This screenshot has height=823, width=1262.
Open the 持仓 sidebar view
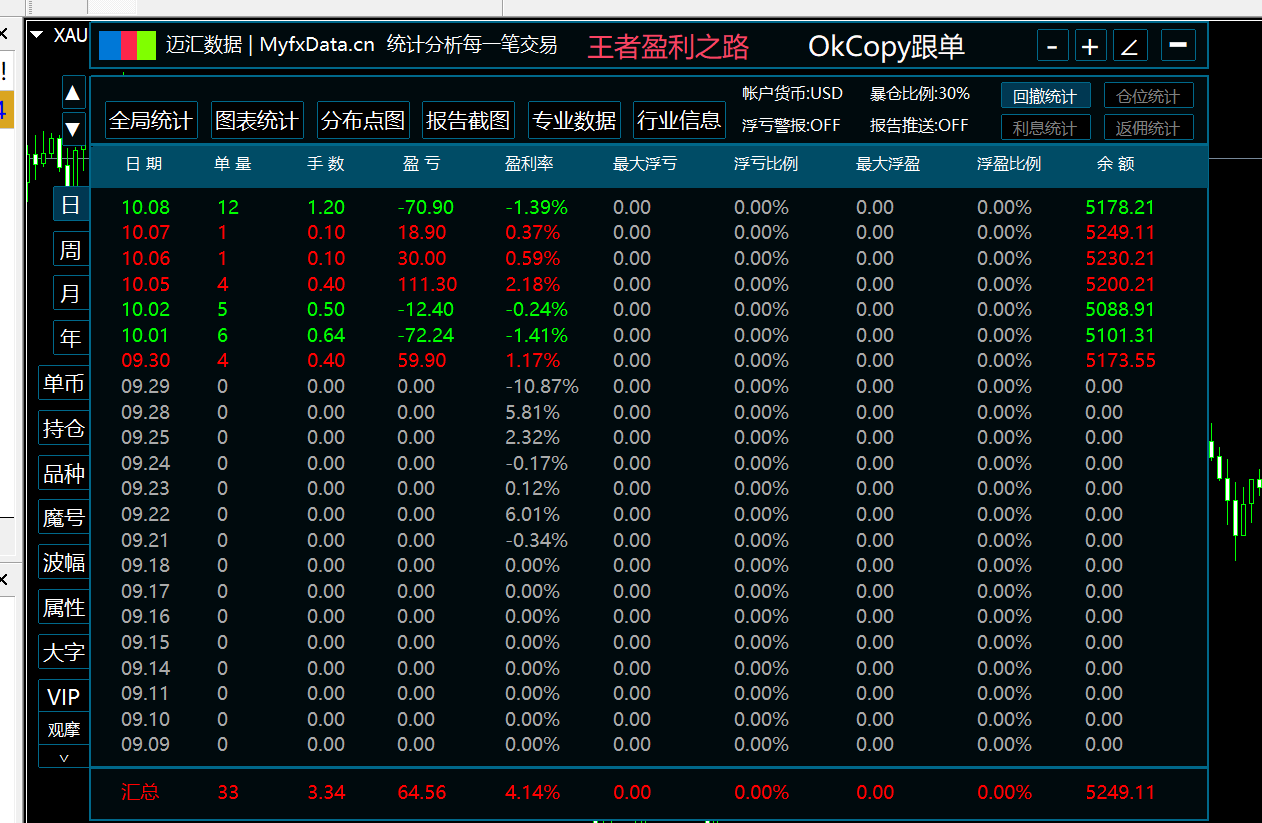(64, 428)
